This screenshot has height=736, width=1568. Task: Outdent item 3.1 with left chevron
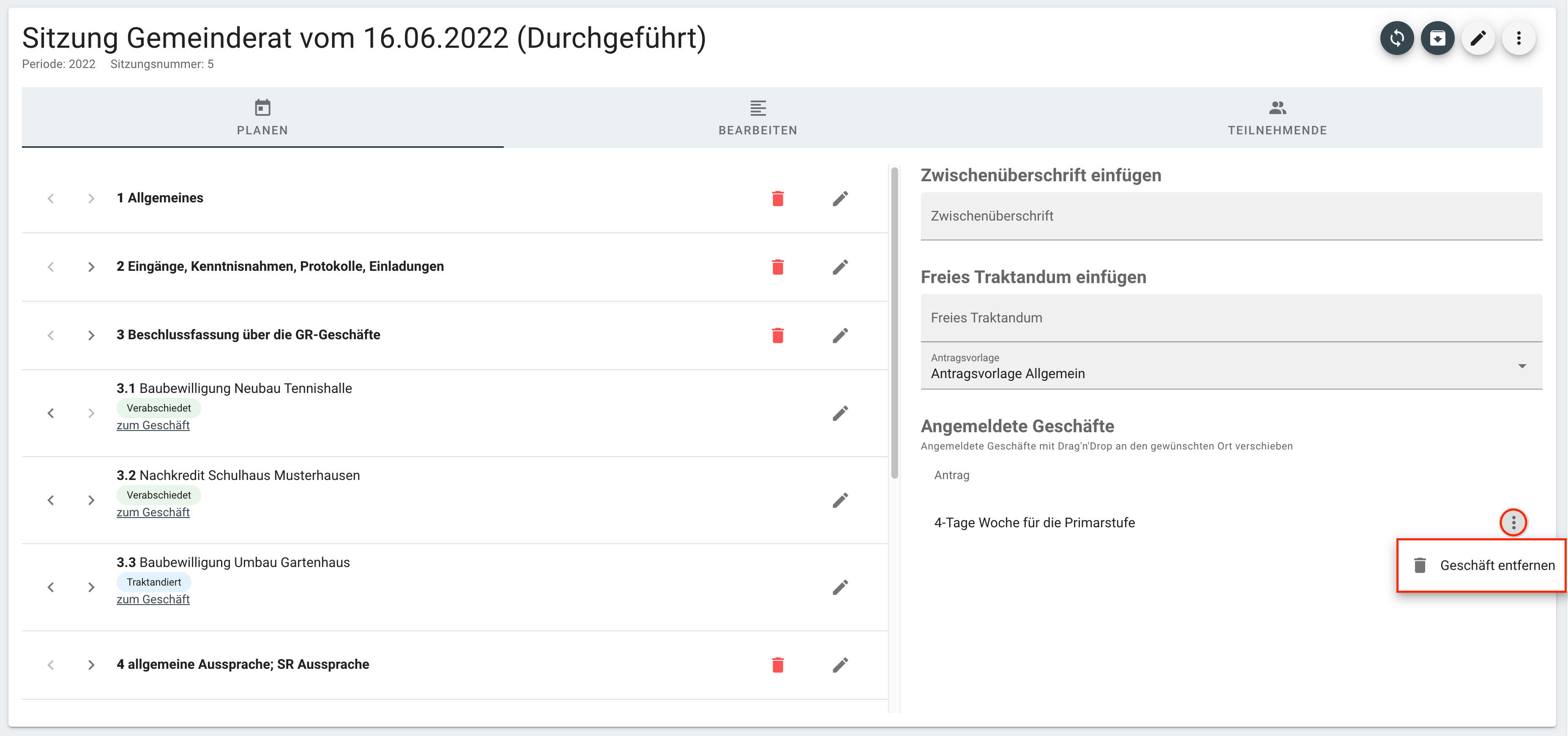tap(51, 413)
